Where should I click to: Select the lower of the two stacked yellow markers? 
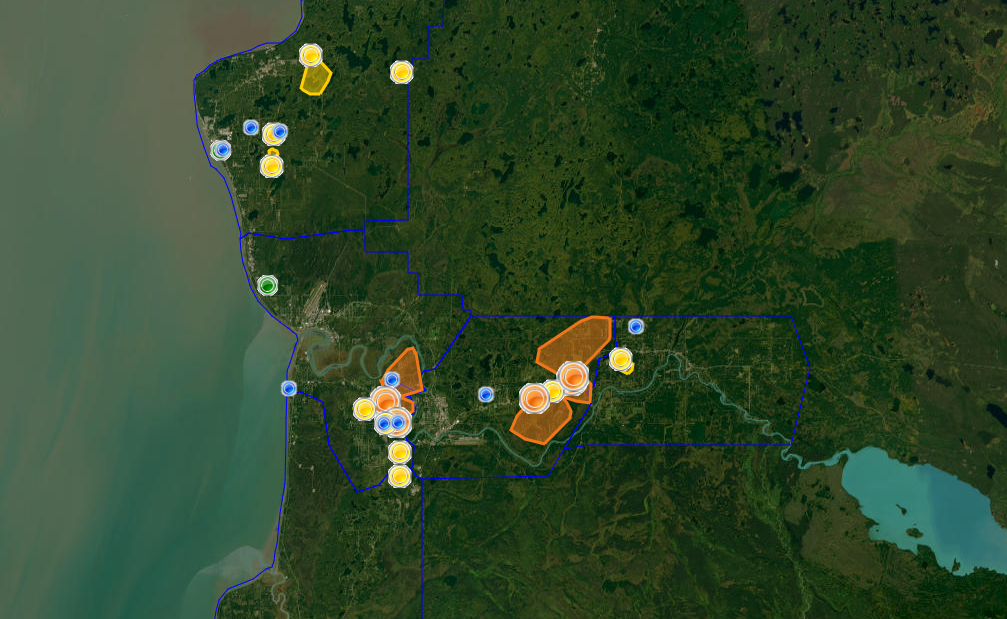tap(399, 476)
